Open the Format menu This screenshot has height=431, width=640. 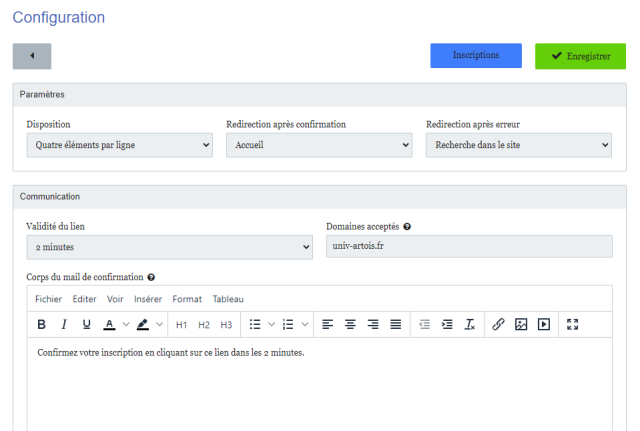click(187, 299)
